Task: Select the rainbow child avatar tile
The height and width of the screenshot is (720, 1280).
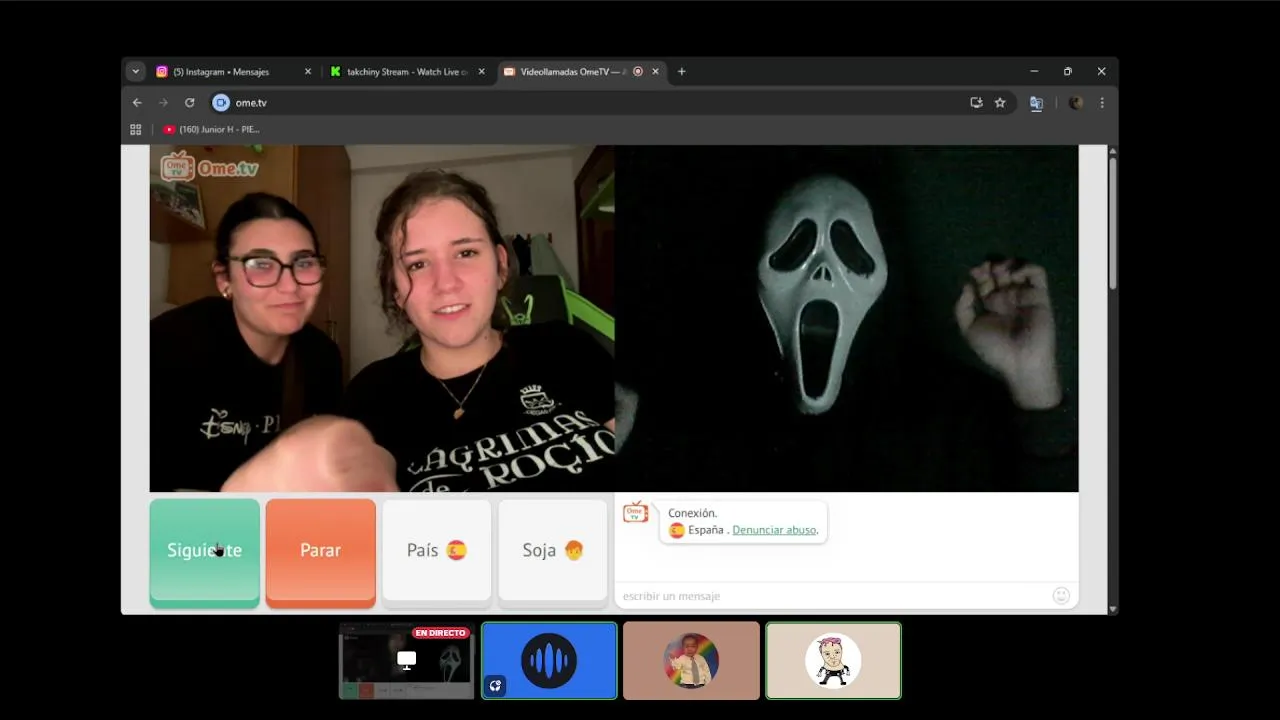Action: (691, 660)
